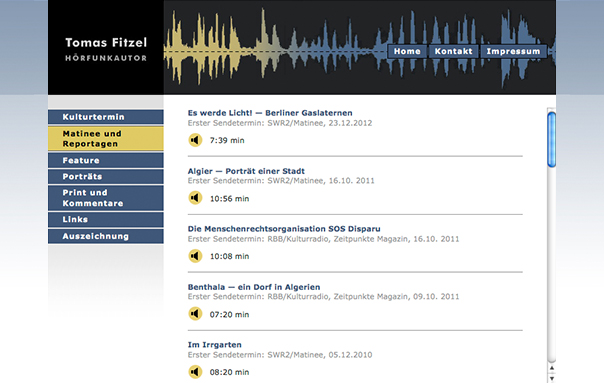
Task: Open the Impressum page
Action: (513, 51)
